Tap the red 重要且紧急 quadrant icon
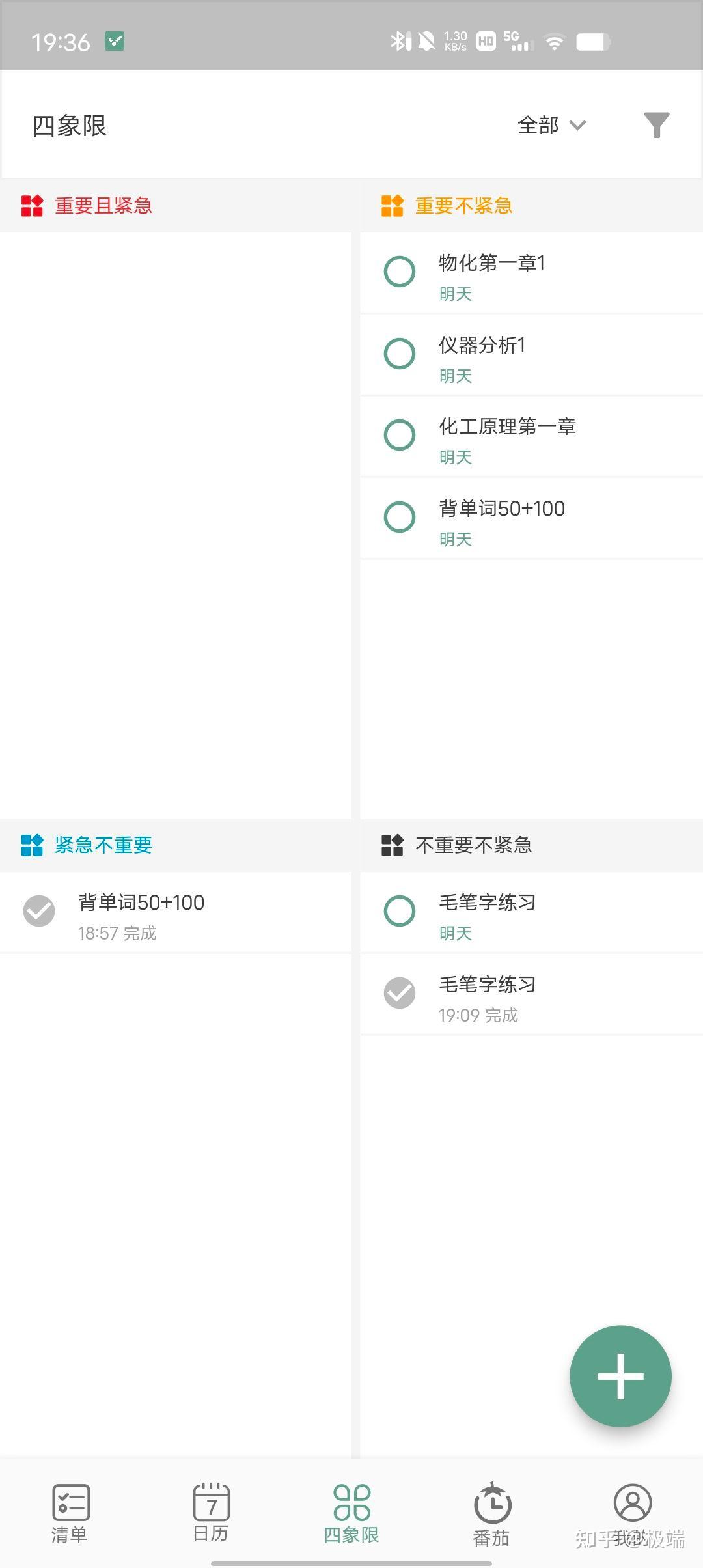Image resolution: width=703 pixels, height=1568 pixels. point(32,206)
